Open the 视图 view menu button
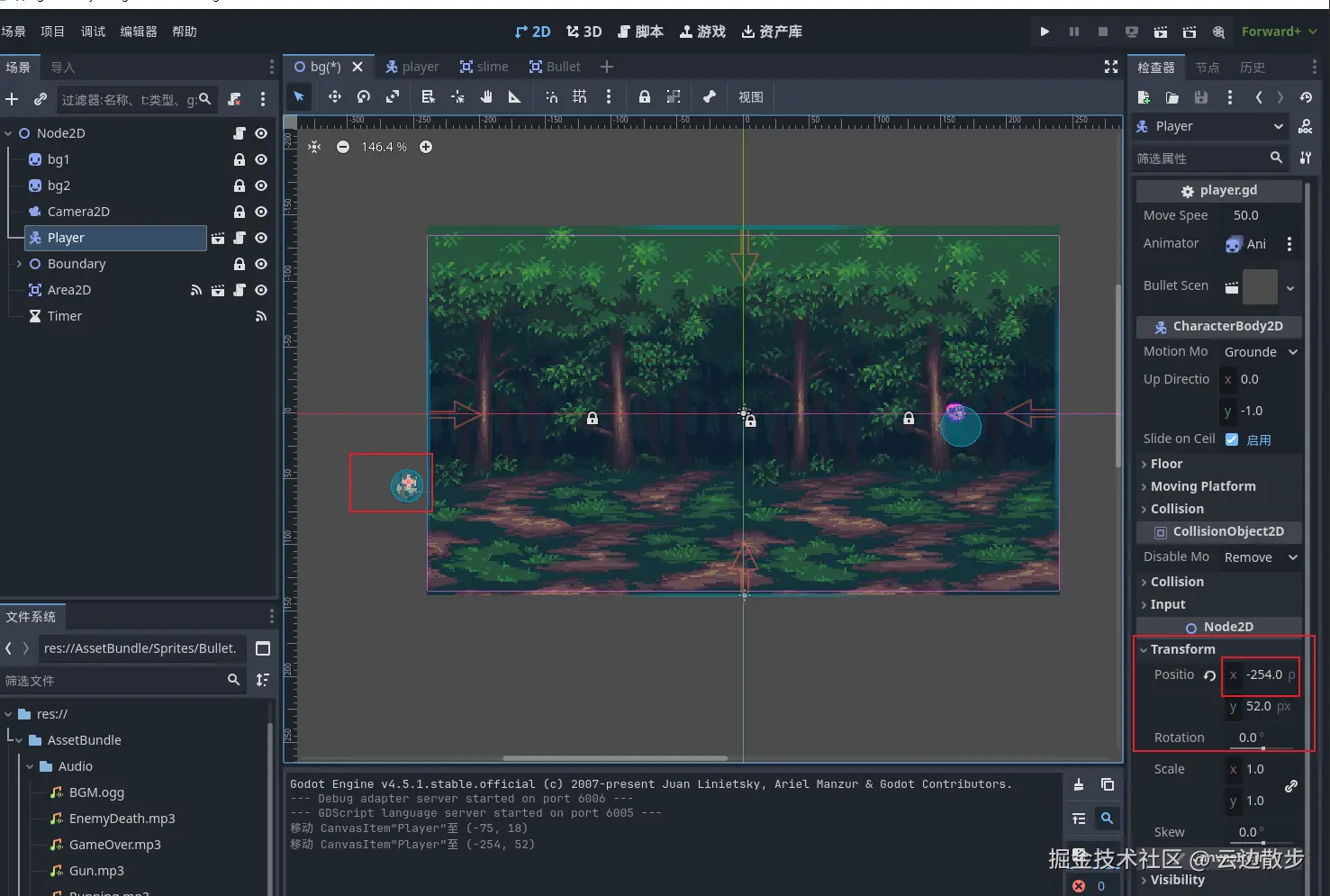 [750, 97]
